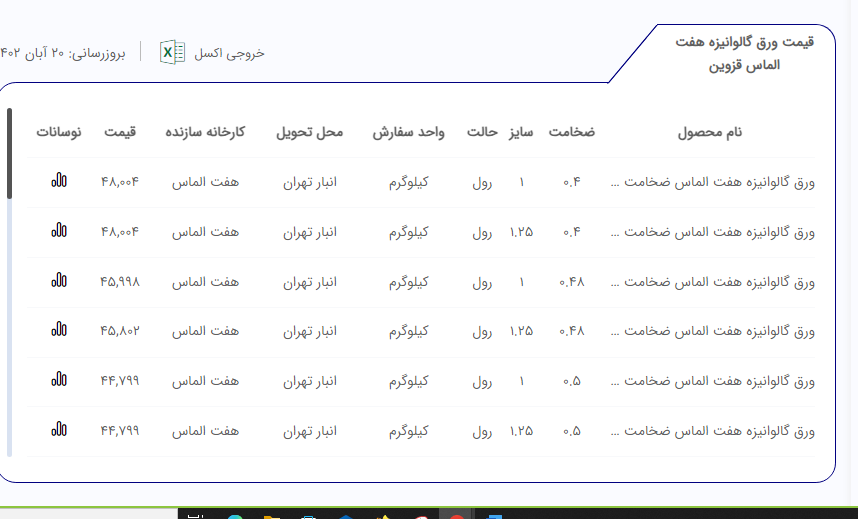Screen dimensions: 858x519
Task: Open fluctuation chart for 0.5 thickness size 1 row
Action: 59,381
